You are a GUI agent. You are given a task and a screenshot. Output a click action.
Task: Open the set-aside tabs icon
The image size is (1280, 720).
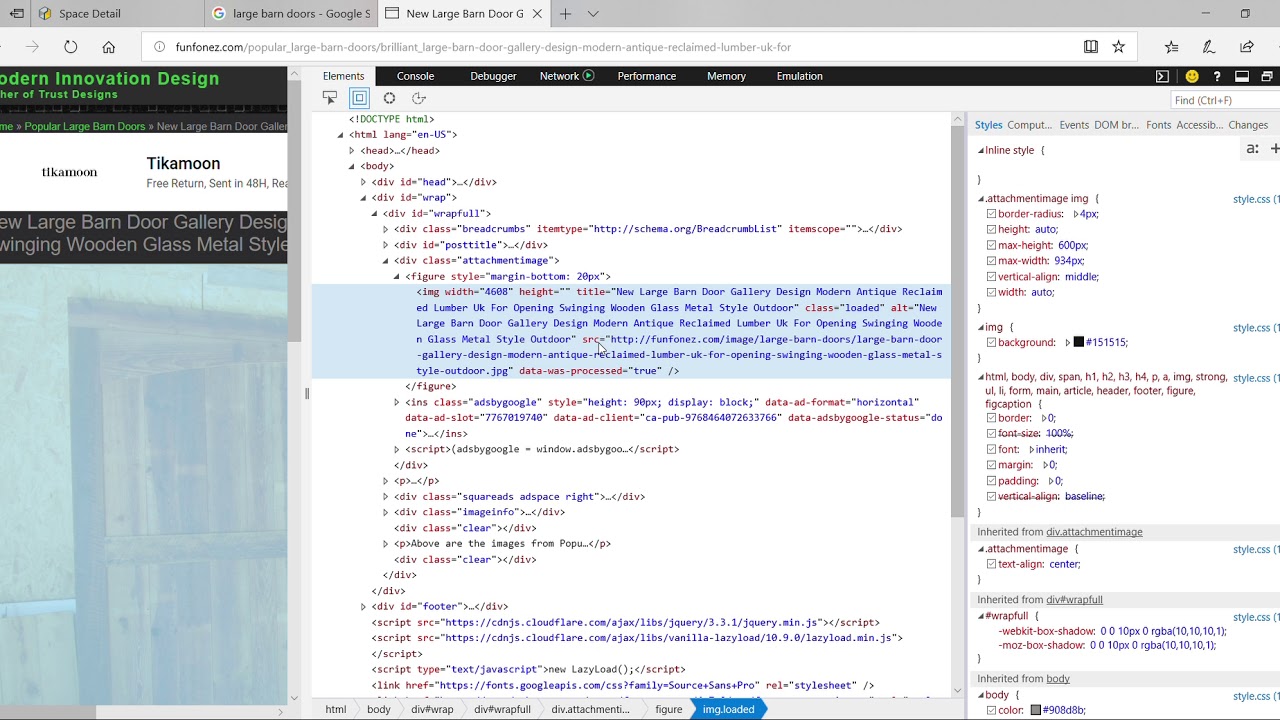[x=17, y=14]
